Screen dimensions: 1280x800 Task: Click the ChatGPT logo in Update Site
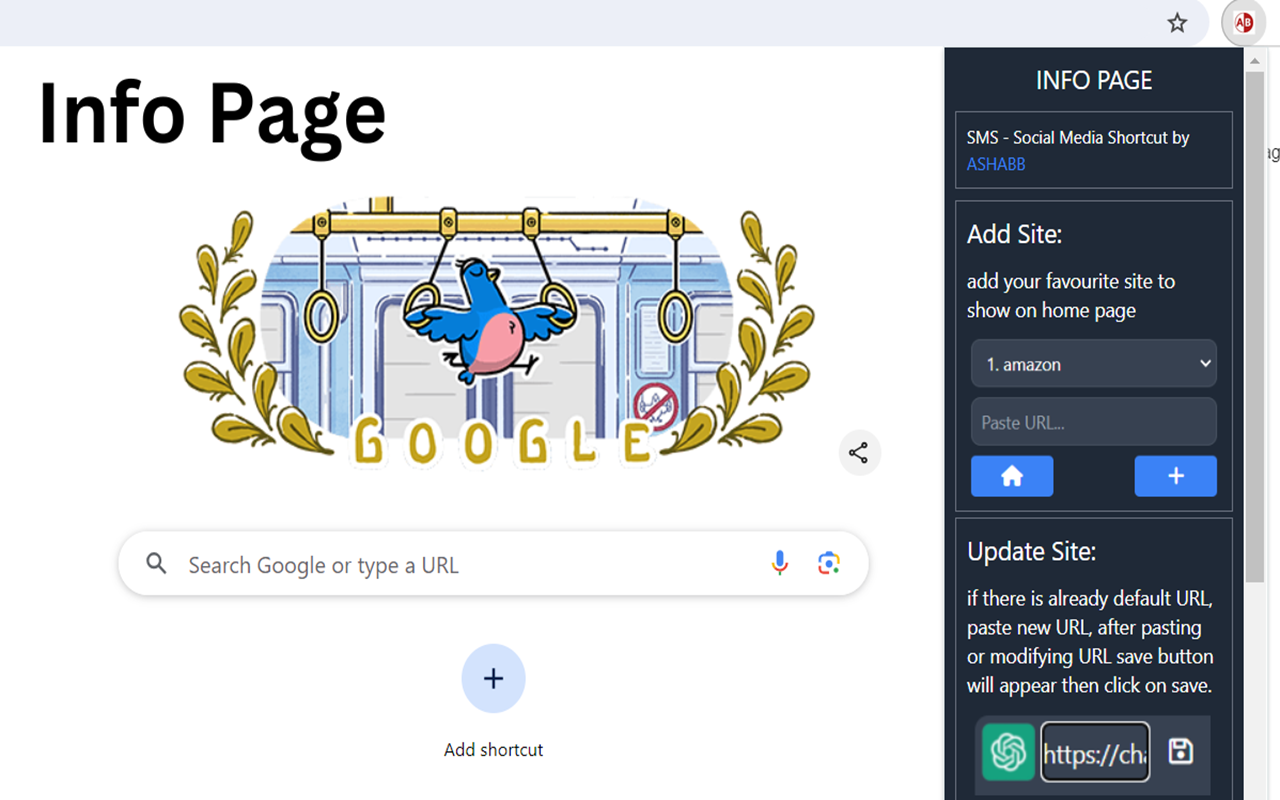click(1008, 751)
